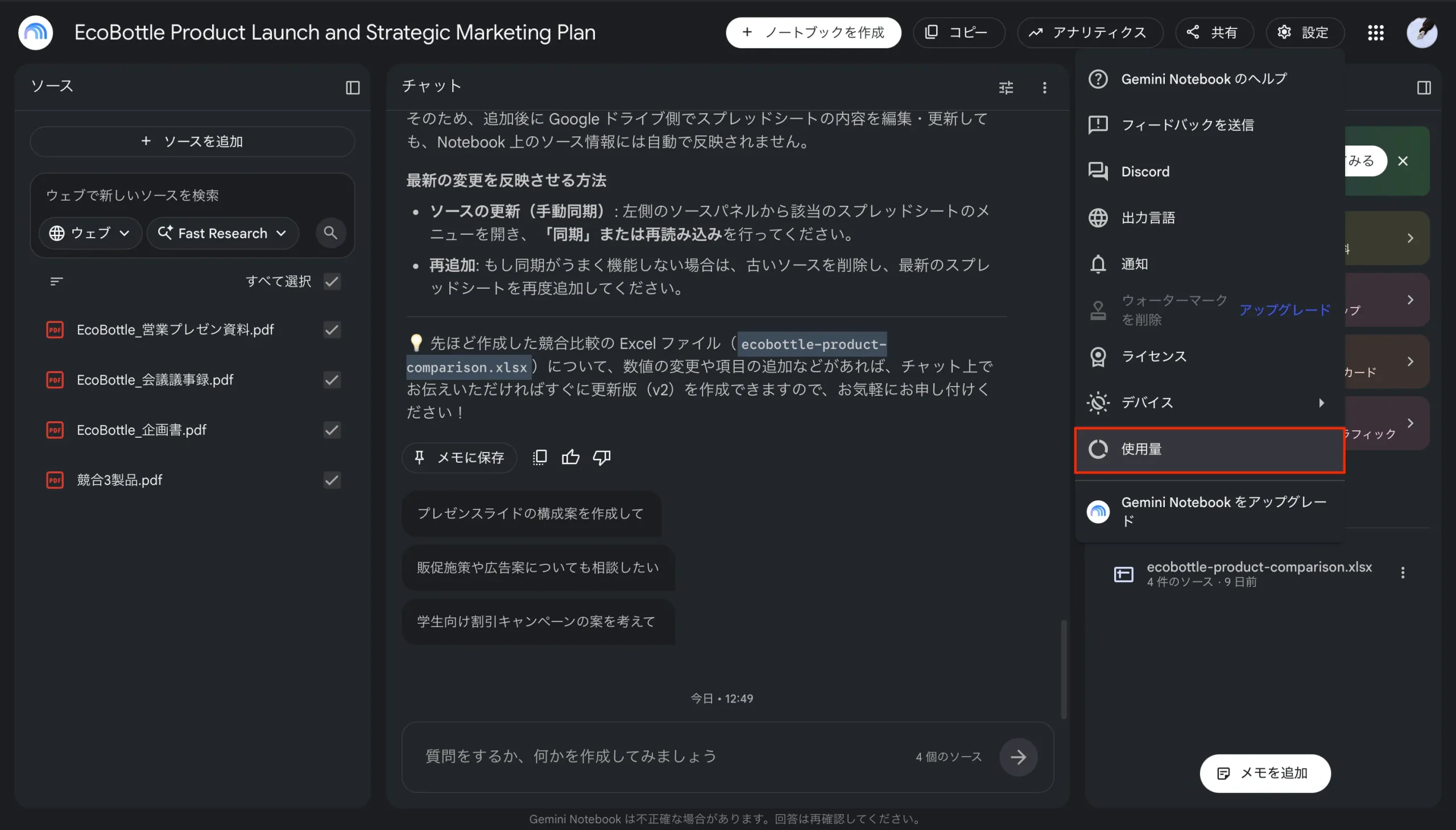
Task: Send the chat message arrow button
Action: click(x=1018, y=757)
